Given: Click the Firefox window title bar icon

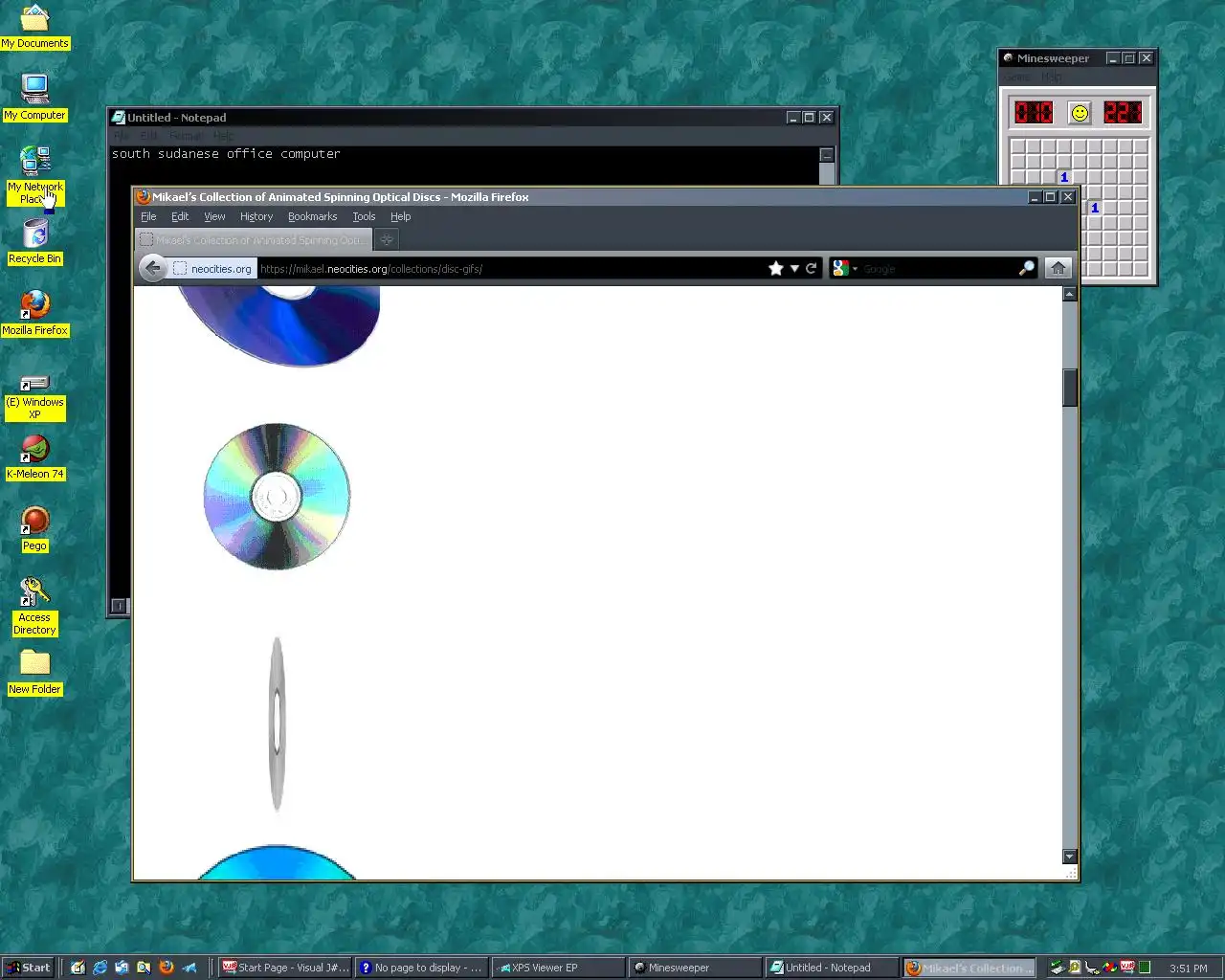Looking at the screenshot, I should click(144, 197).
